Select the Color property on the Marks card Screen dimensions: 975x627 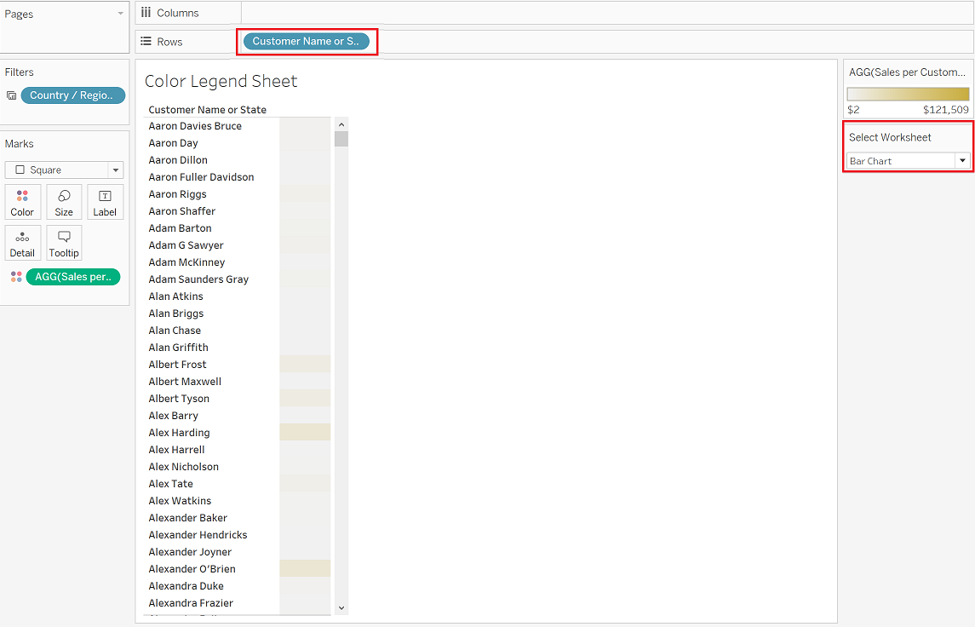(x=22, y=201)
